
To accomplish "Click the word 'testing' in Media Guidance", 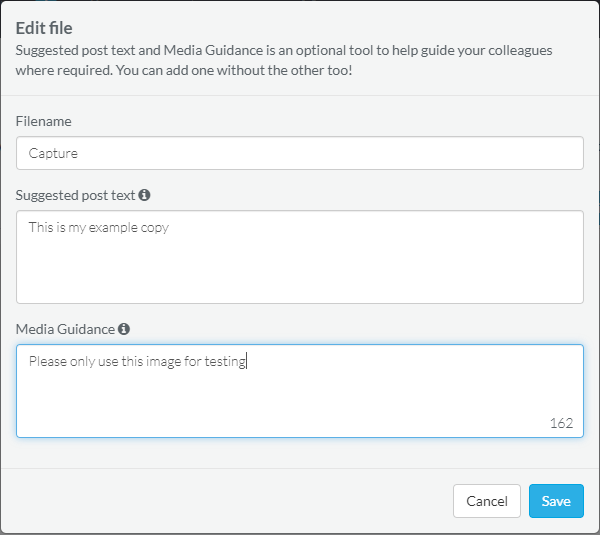I will pos(225,362).
